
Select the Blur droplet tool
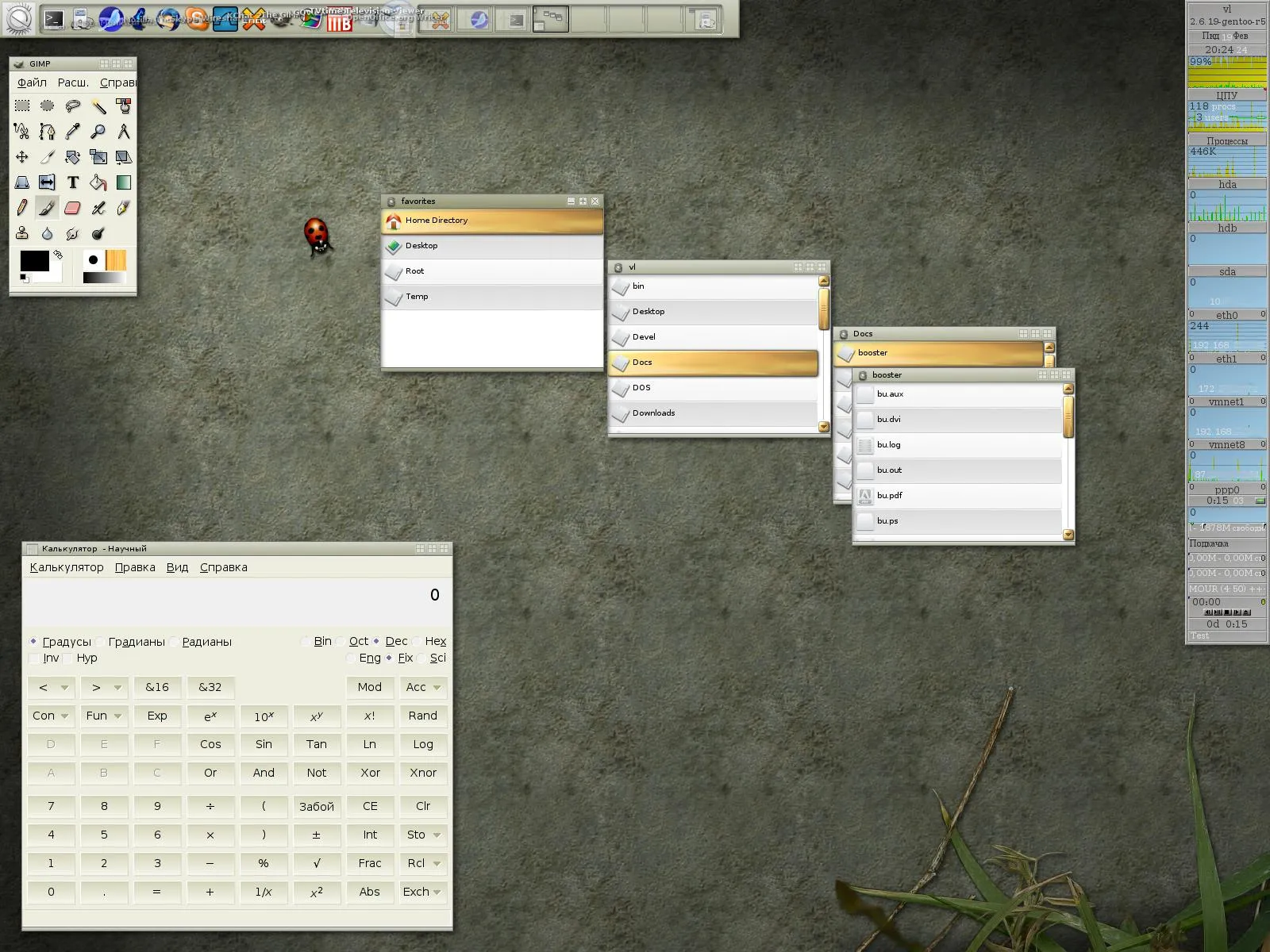pos(48,233)
